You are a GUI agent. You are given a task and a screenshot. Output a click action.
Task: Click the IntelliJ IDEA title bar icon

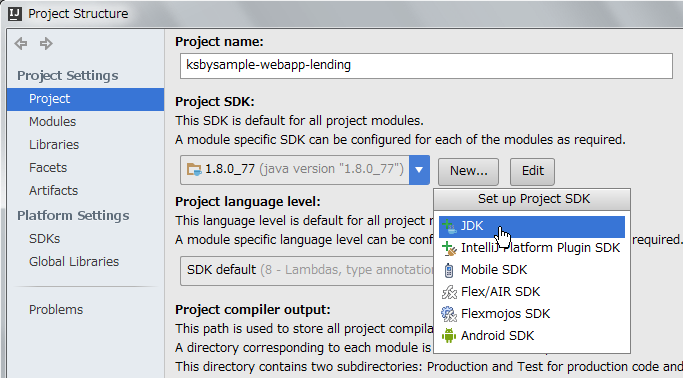[15, 14]
